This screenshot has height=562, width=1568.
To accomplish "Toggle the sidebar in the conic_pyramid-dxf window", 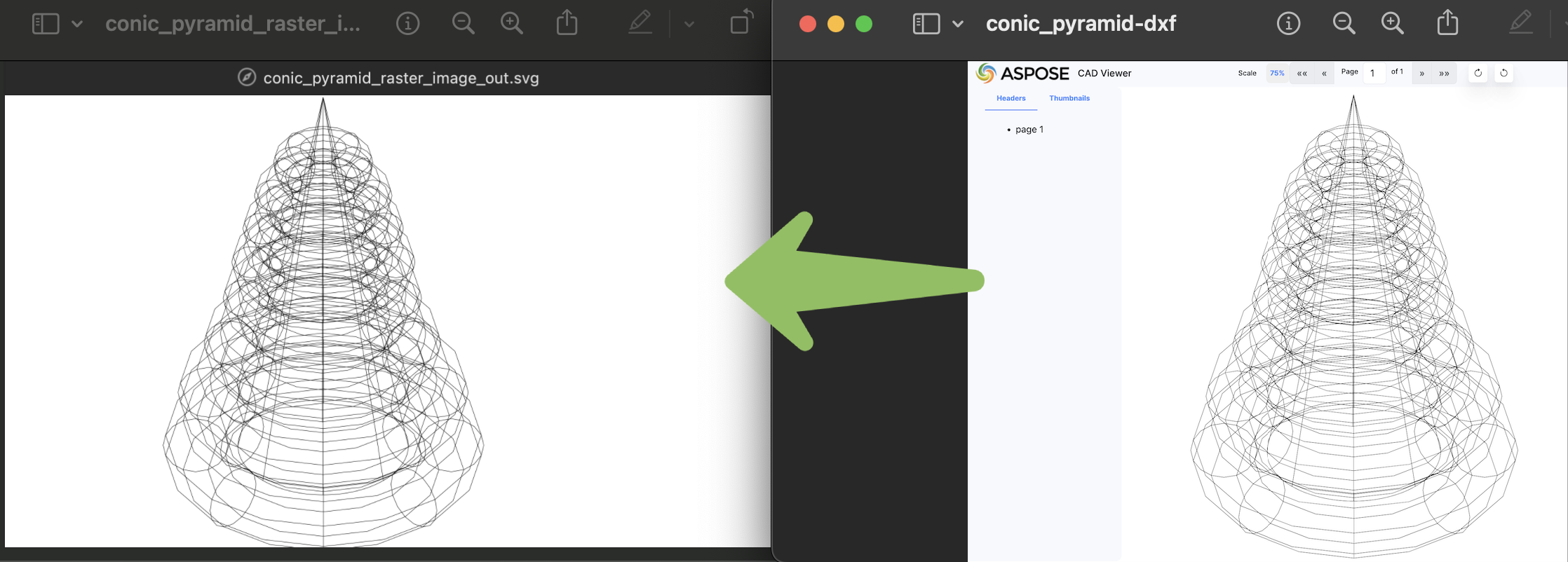I will click(926, 24).
